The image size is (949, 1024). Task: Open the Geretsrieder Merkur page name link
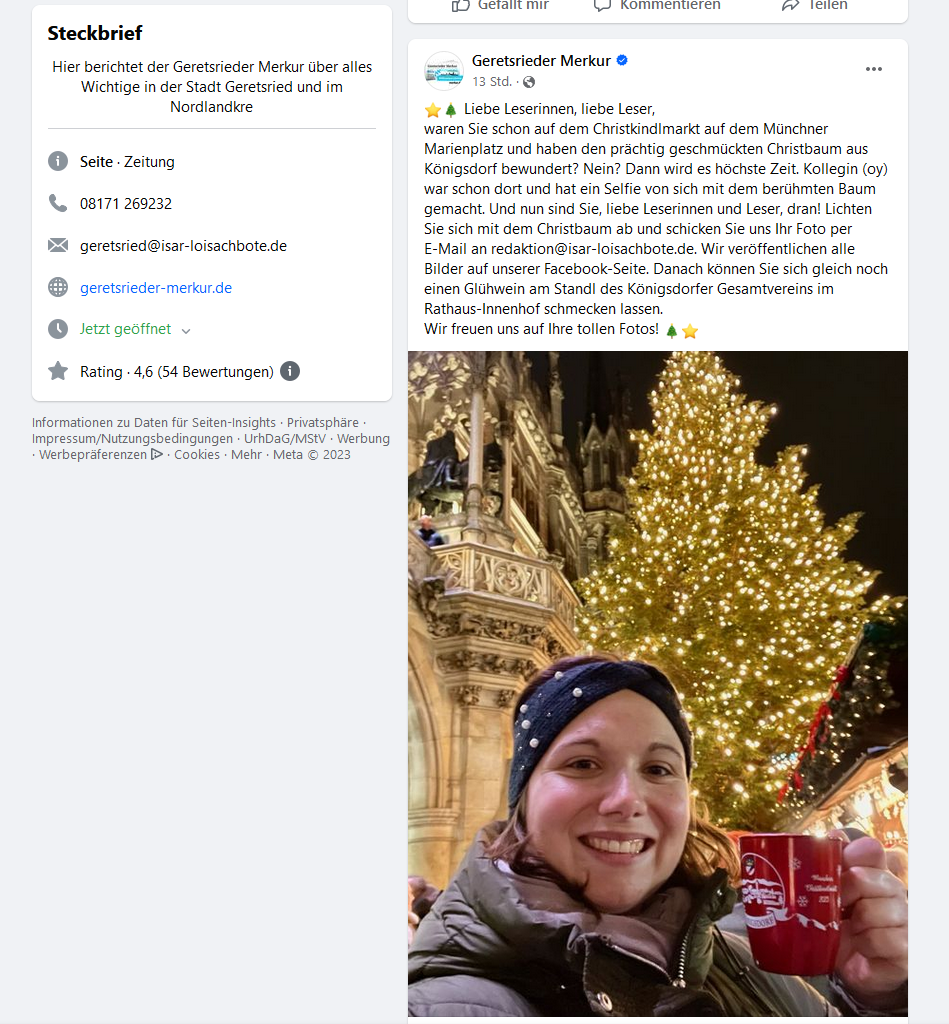point(541,61)
